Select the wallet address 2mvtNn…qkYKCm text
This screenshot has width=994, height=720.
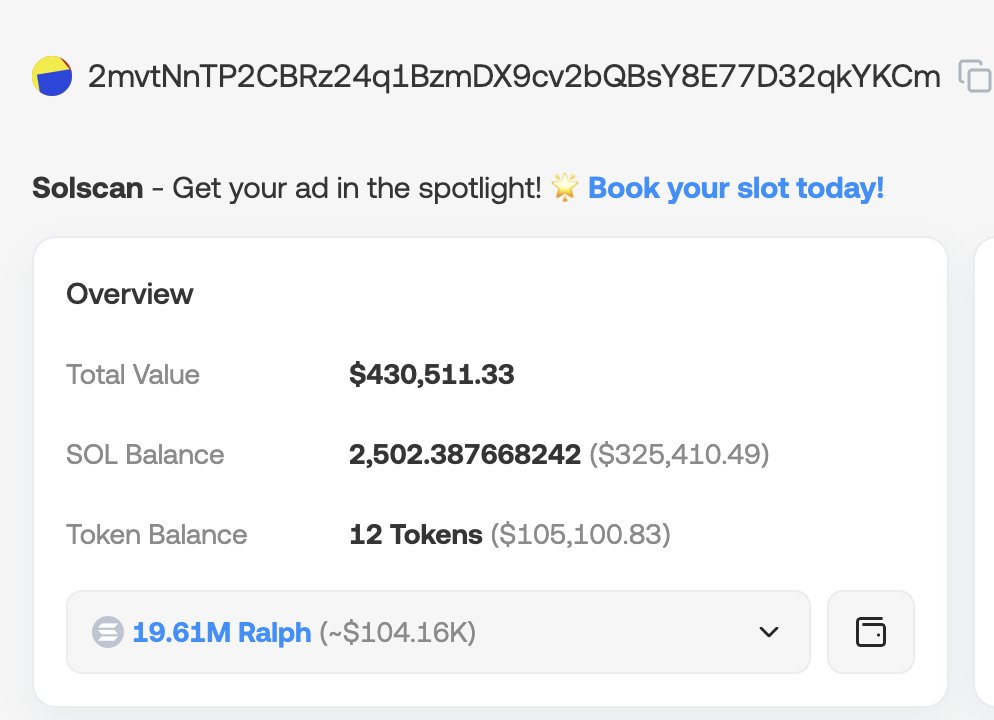click(514, 77)
